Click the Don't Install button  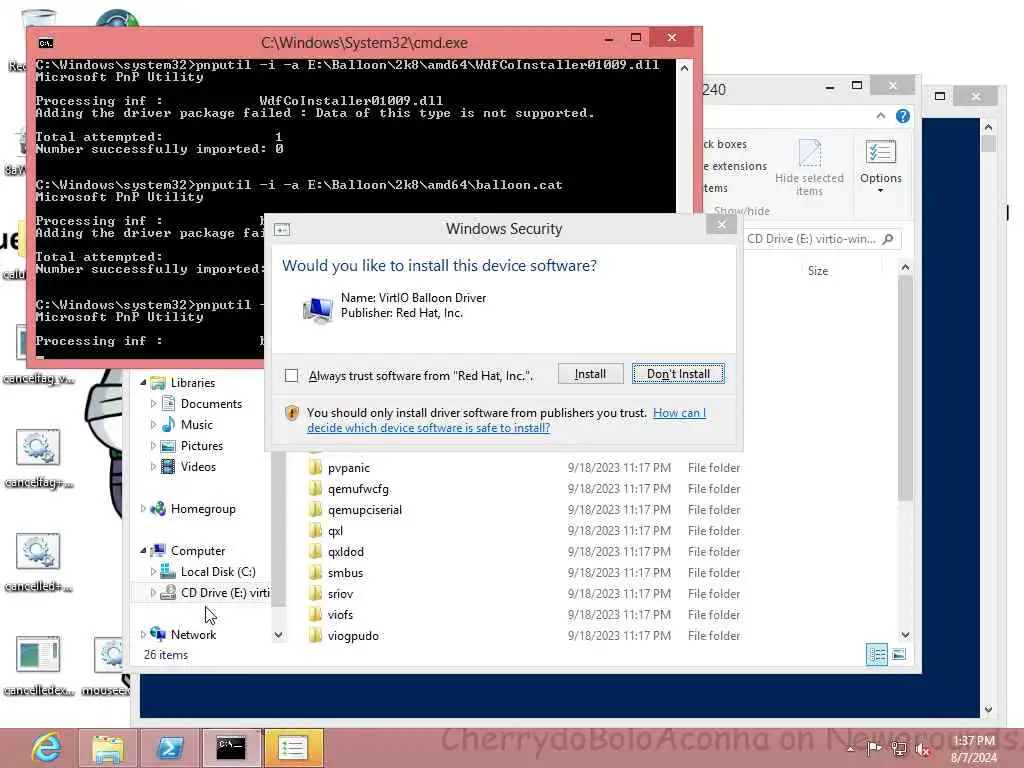[678, 374]
